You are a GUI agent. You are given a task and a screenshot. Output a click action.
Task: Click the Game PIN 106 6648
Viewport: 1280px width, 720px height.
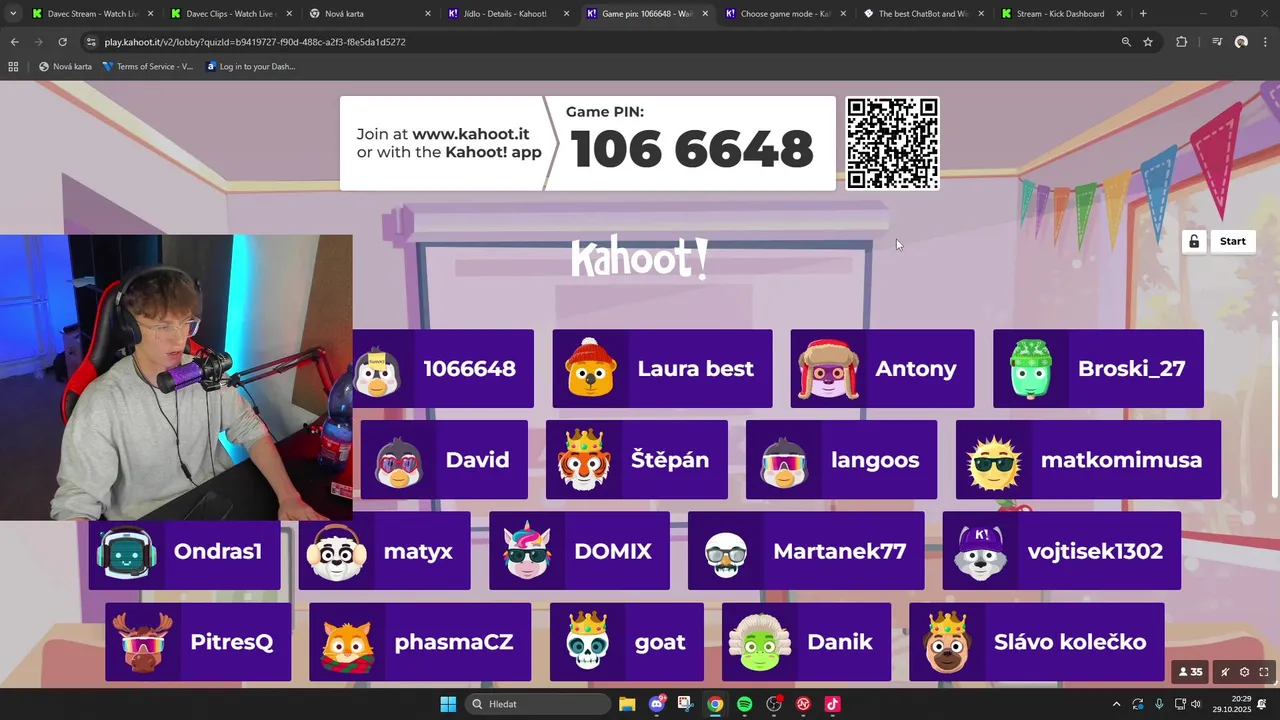click(x=692, y=149)
